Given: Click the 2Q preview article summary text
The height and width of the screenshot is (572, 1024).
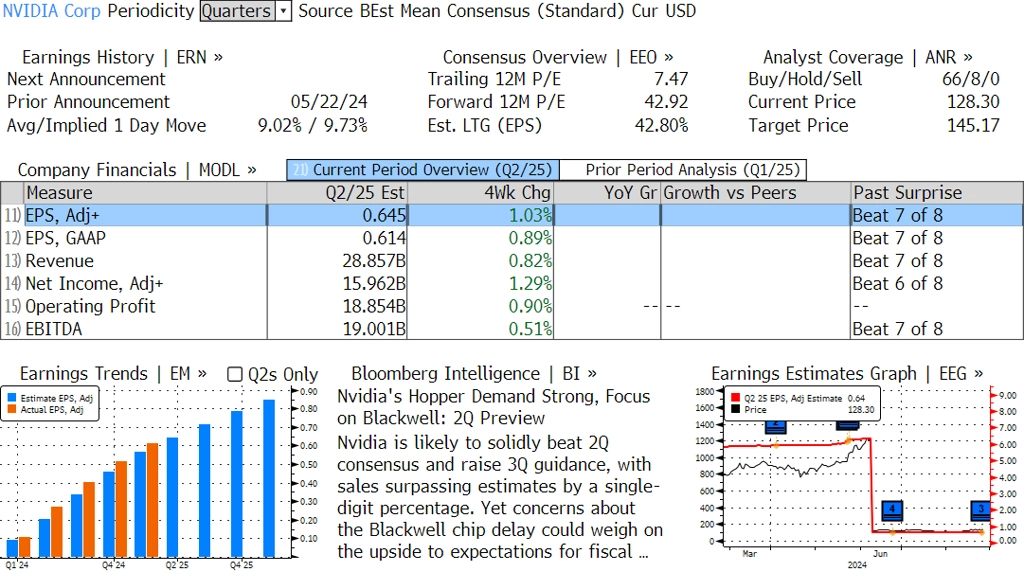Looking at the screenshot, I should (500, 497).
